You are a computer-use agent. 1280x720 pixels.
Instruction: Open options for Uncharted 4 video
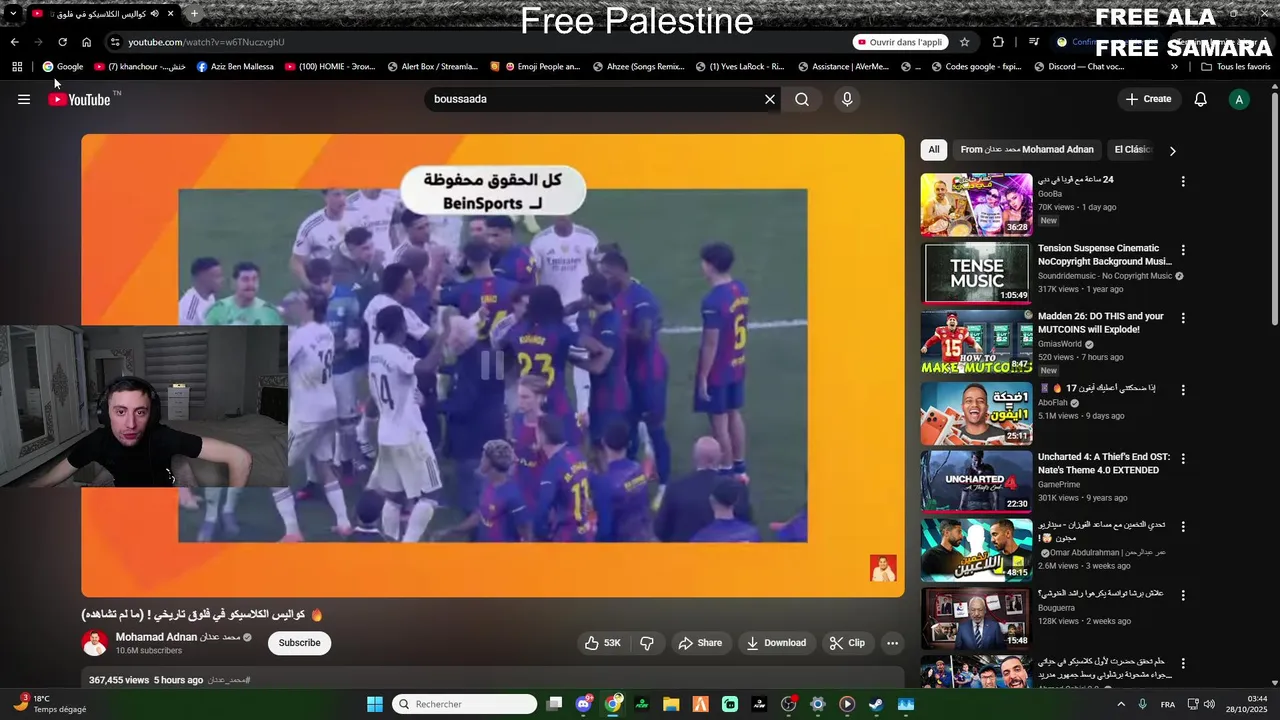coord(1183,458)
